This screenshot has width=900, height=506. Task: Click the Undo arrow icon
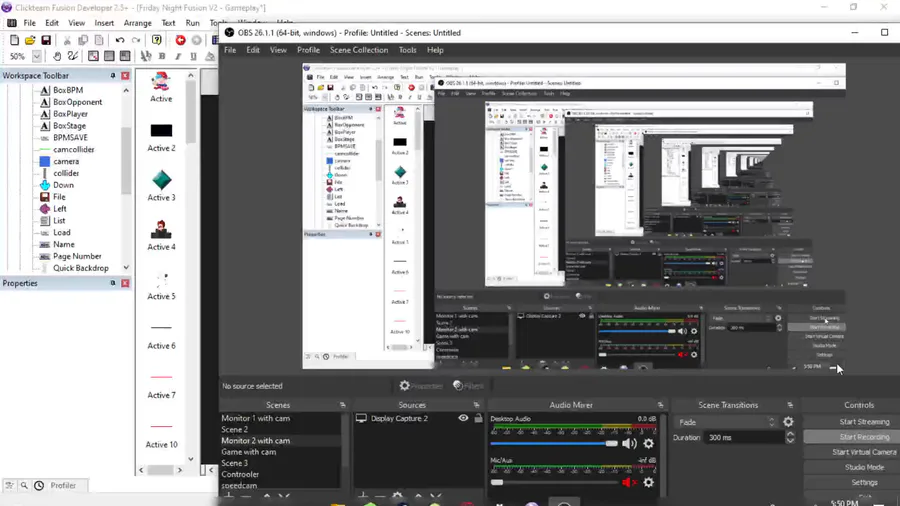coord(120,40)
